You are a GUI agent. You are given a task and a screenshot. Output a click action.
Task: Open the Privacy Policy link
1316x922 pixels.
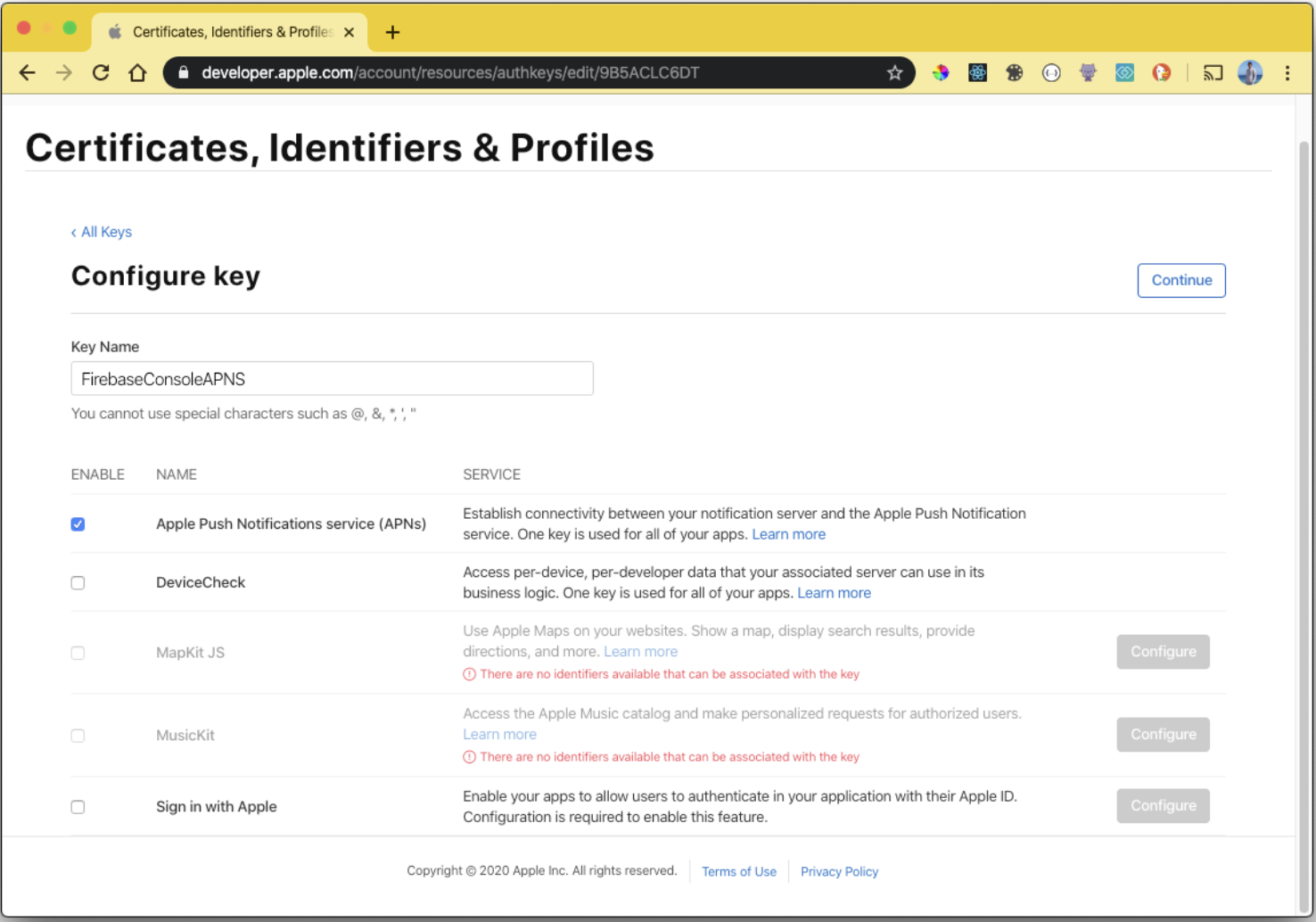coord(839,872)
